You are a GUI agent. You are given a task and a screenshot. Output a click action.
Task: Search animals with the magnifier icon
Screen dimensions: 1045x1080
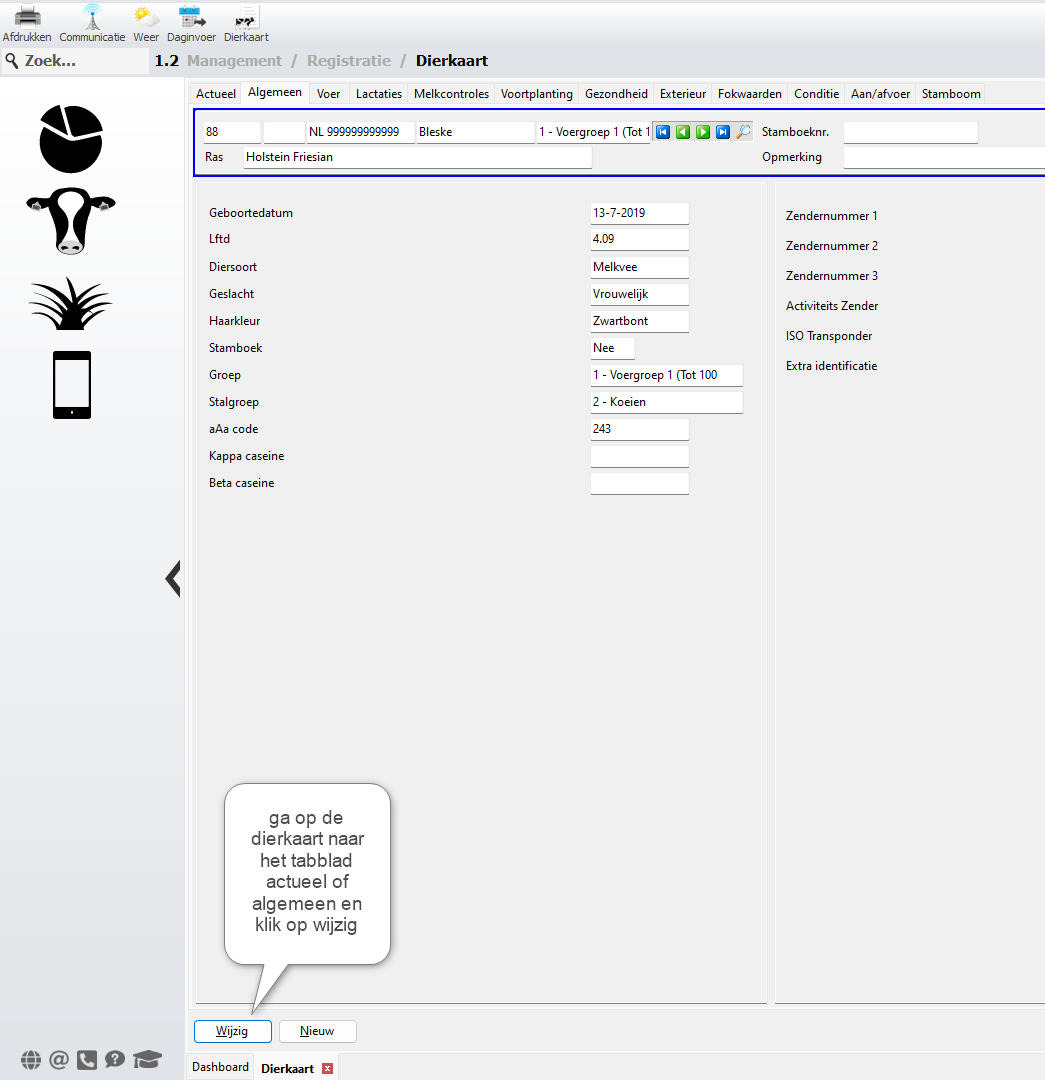[x=743, y=132]
